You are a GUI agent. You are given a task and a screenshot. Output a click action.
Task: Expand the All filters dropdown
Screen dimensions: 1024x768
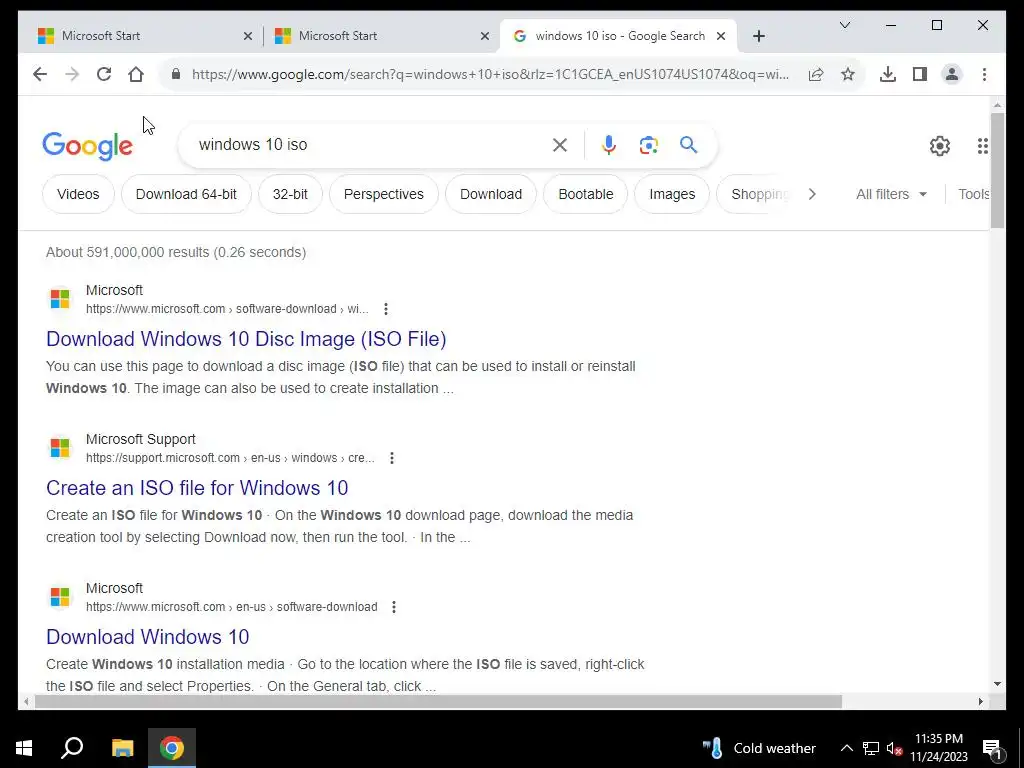[x=891, y=194]
